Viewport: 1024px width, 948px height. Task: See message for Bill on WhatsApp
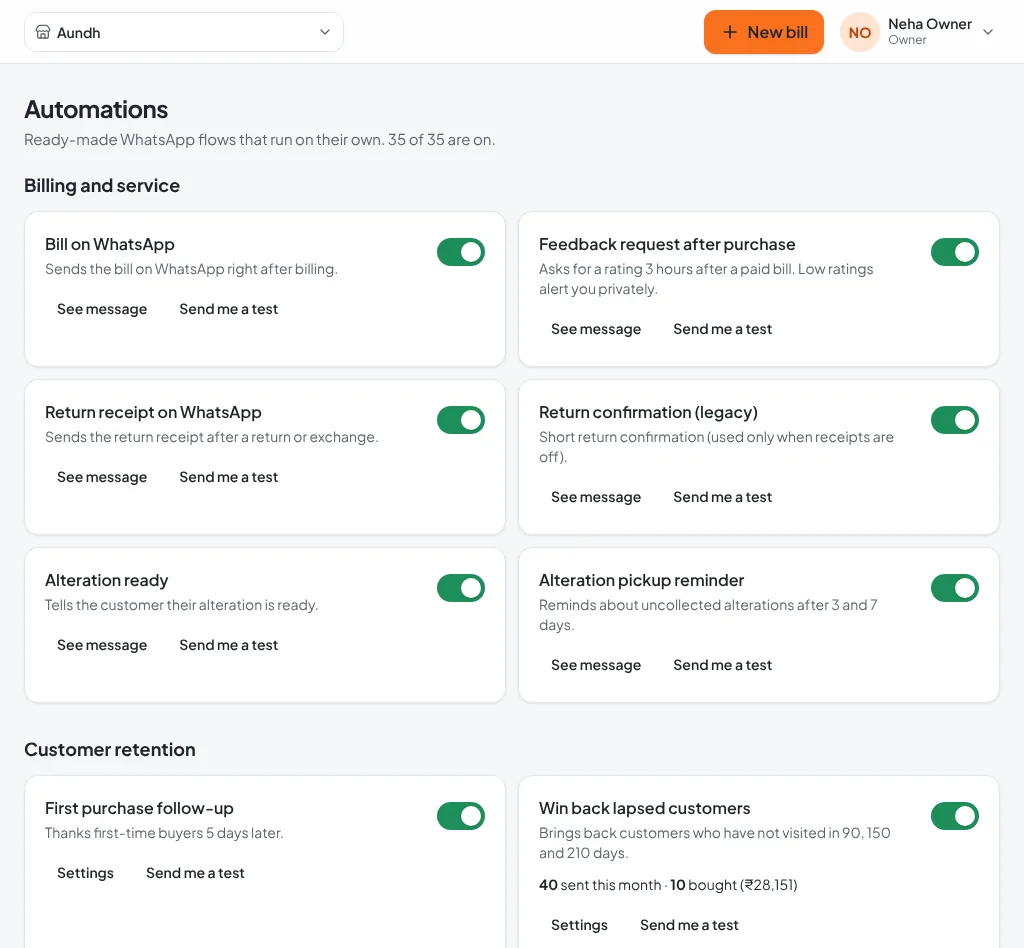pyautogui.click(x=102, y=309)
